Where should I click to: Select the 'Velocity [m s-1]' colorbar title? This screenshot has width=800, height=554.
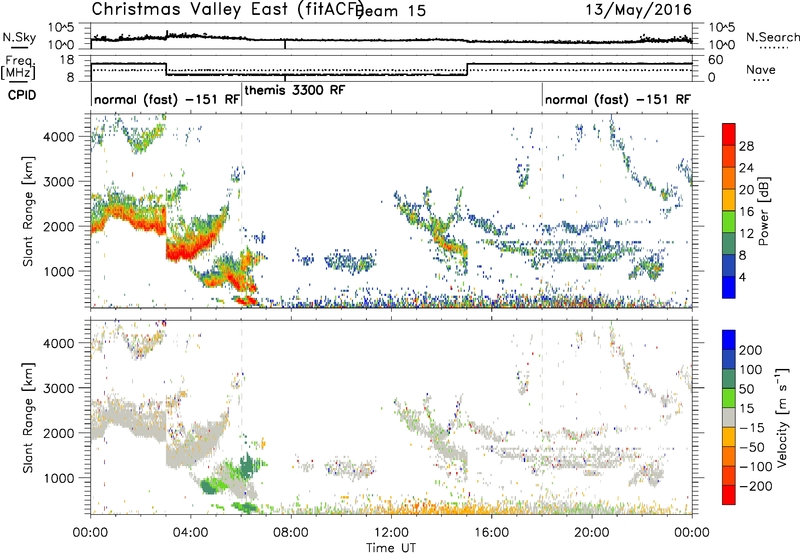point(782,417)
